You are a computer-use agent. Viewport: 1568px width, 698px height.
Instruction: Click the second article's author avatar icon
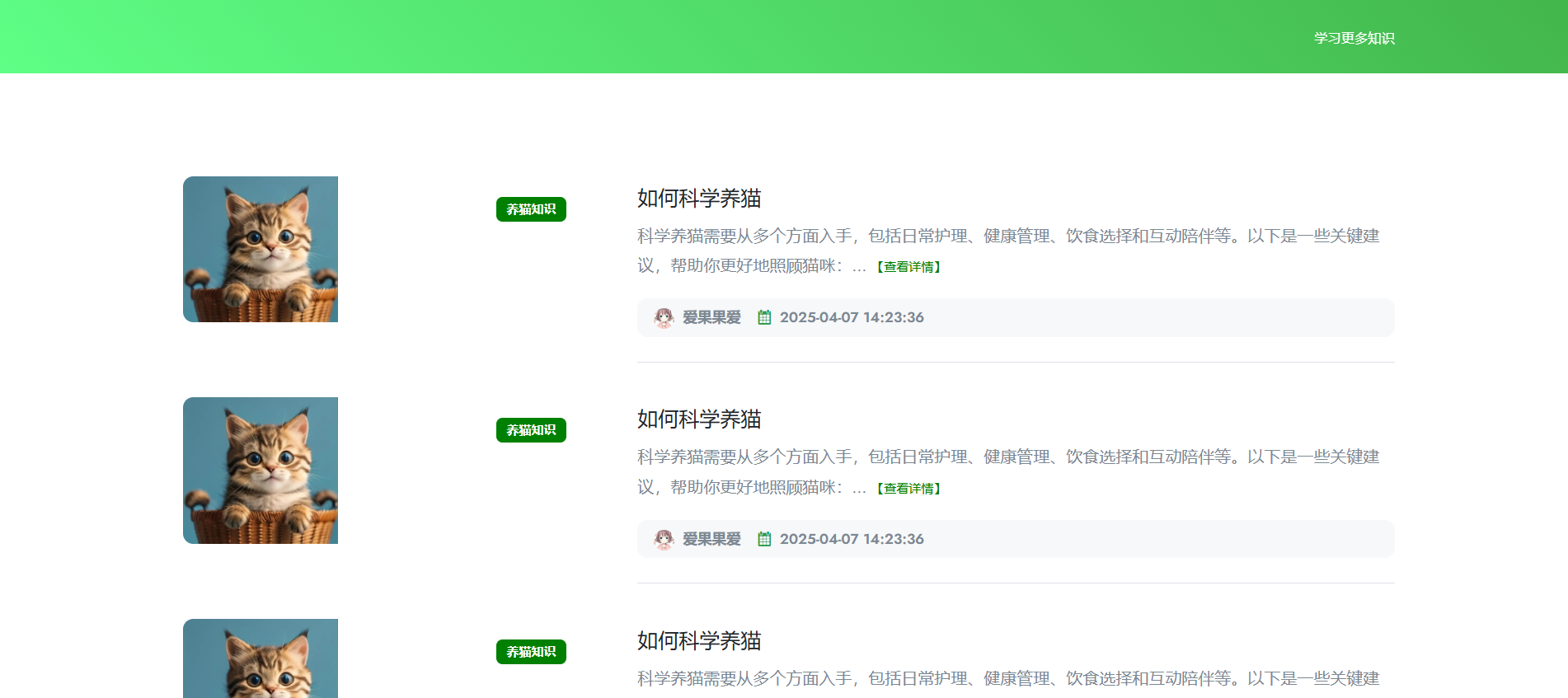coord(664,539)
